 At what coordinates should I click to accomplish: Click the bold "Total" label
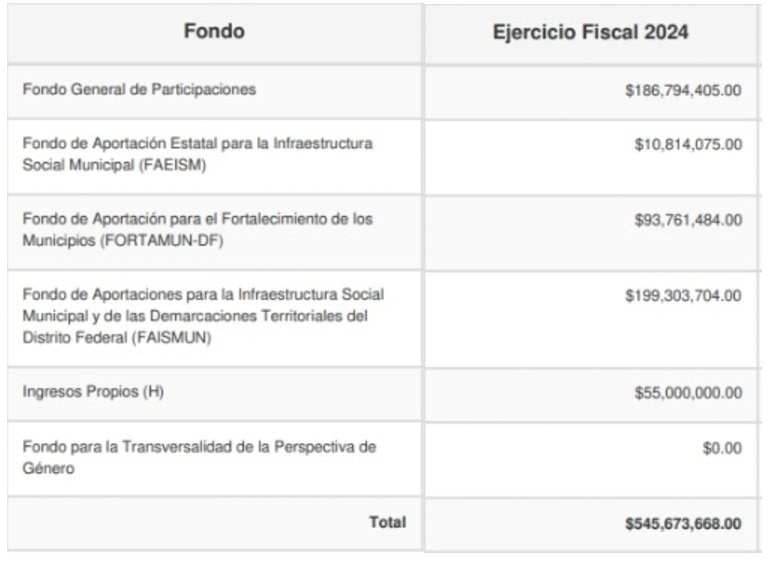pyautogui.click(x=387, y=522)
